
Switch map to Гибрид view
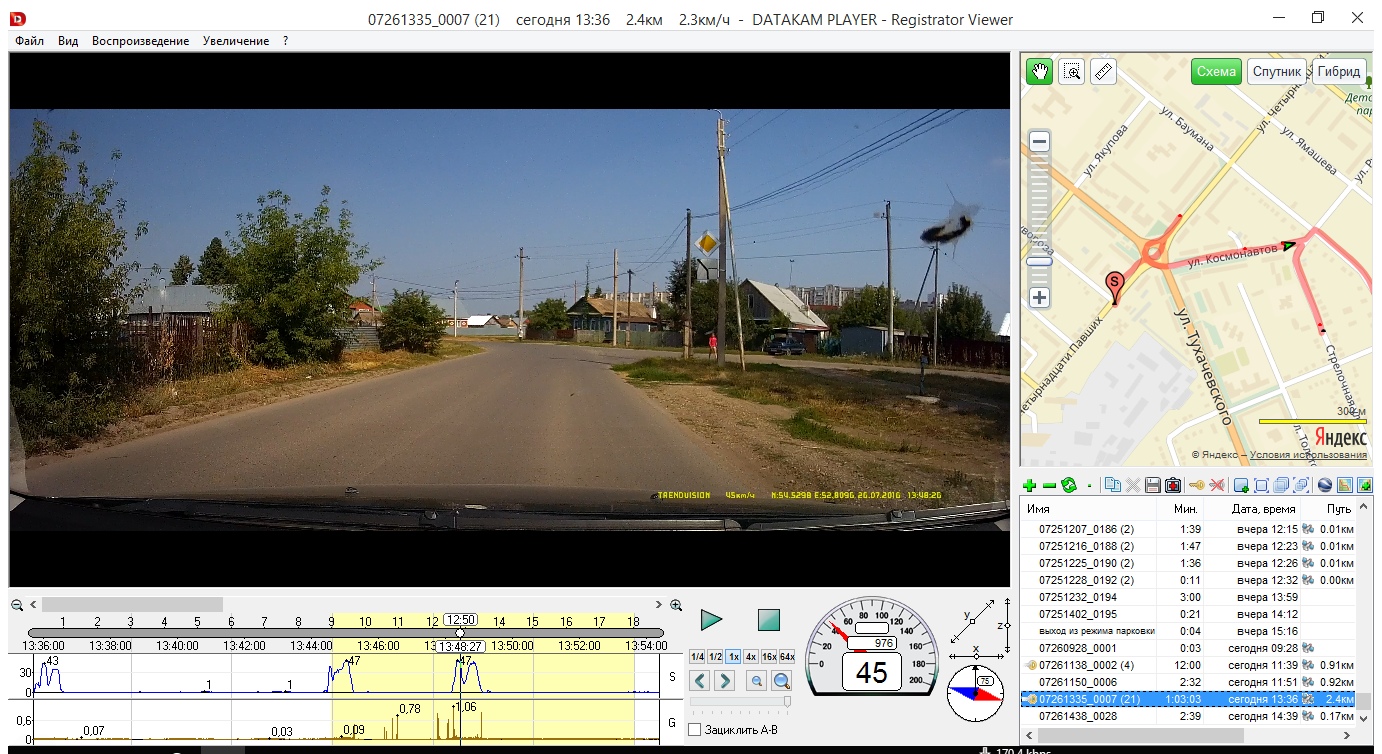click(x=1338, y=72)
